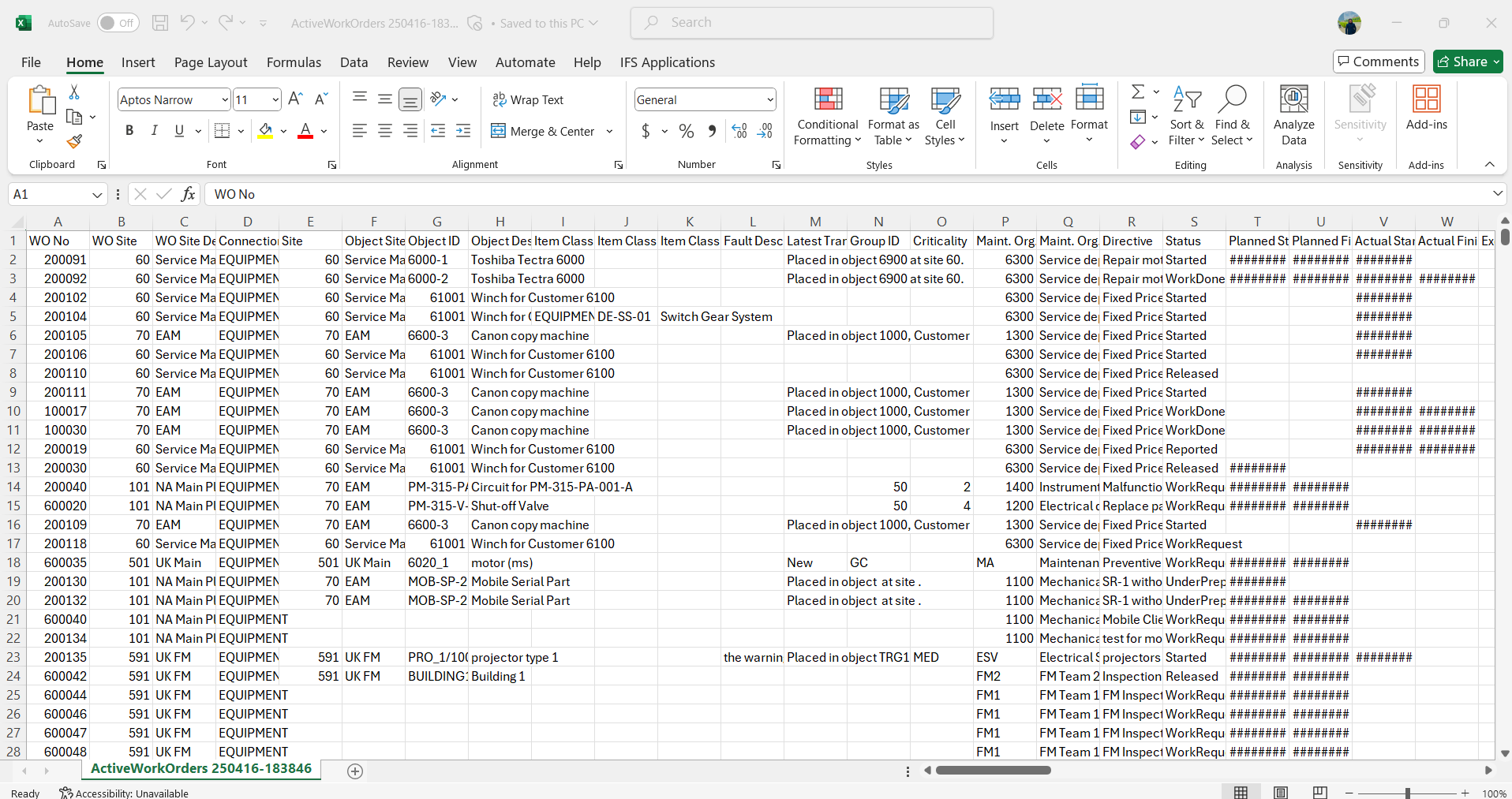Image resolution: width=1512 pixels, height=799 pixels.
Task: Open Paste options dropdown arrow
Action: (x=40, y=141)
